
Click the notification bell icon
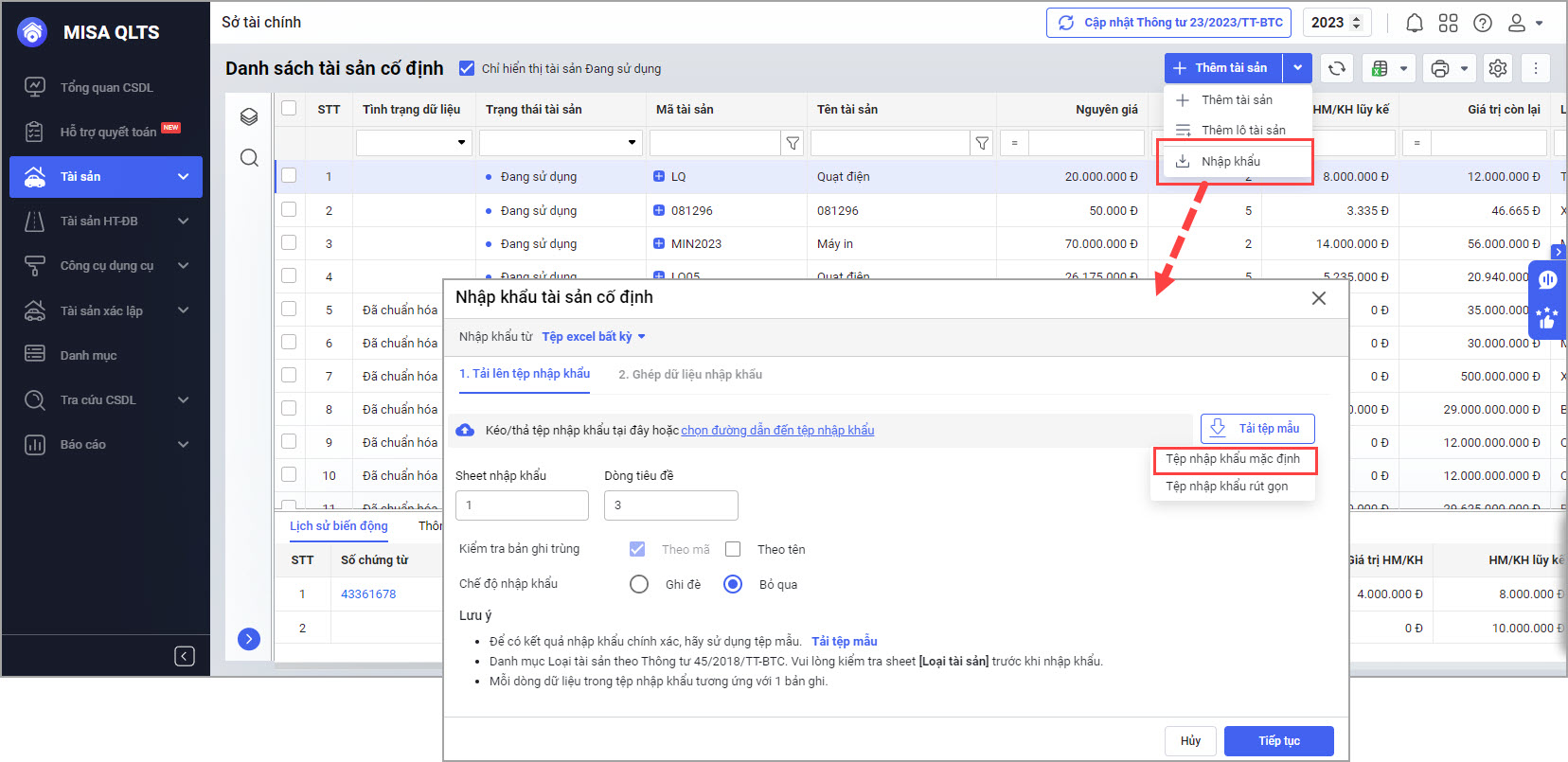(x=1414, y=23)
